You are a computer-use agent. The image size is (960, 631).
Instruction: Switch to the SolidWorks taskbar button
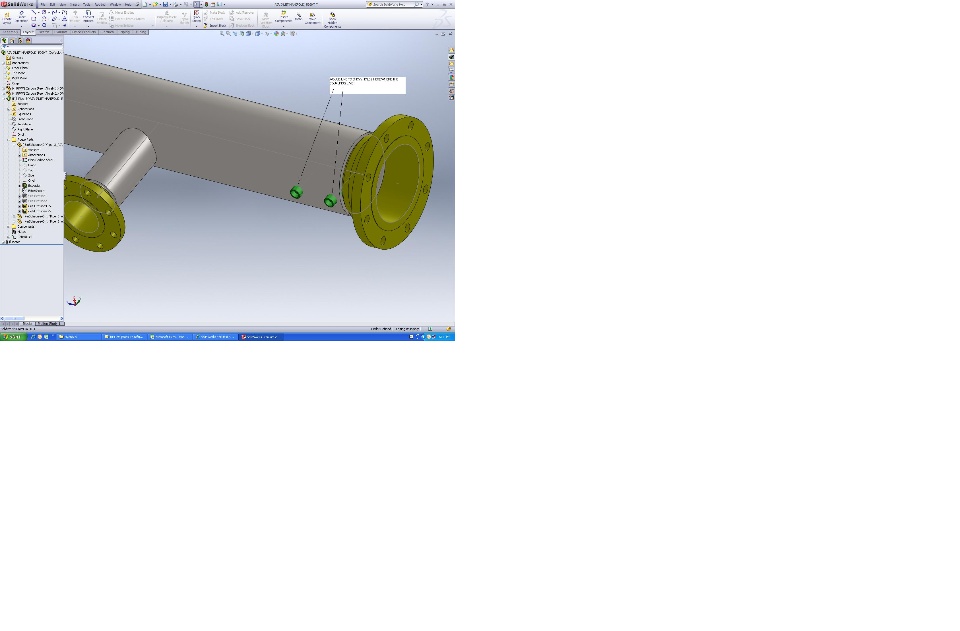click(261, 337)
